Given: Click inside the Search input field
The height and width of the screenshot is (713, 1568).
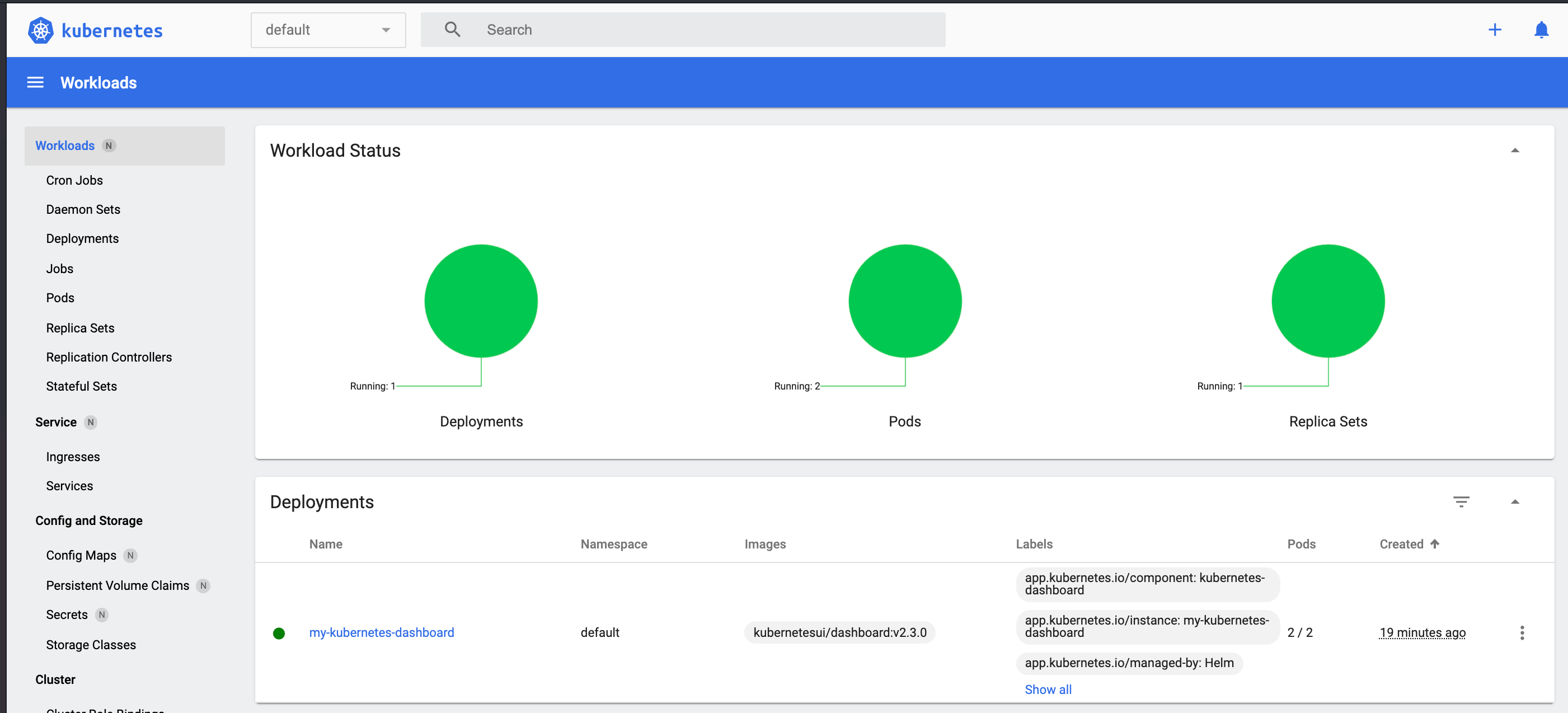Looking at the screenshot, I should [x=670, y=29].
